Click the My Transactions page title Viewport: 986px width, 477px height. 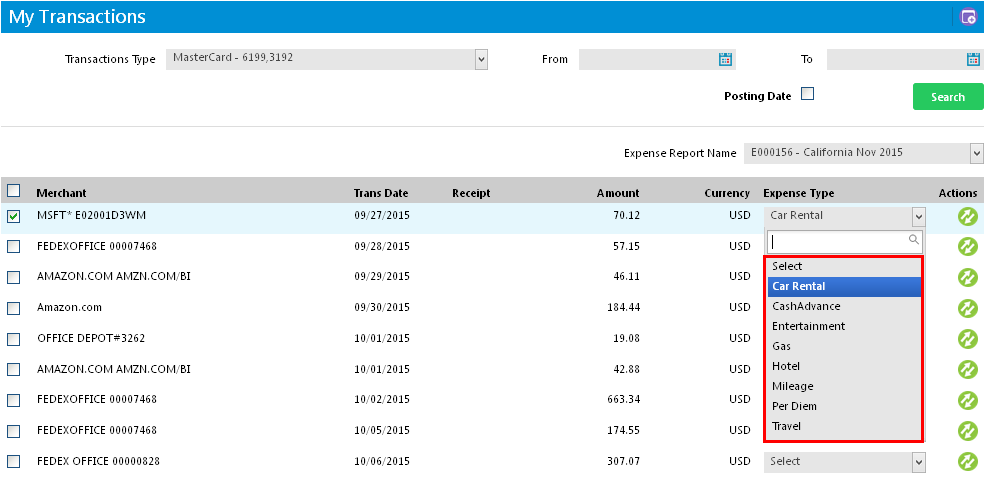[x=77, y=17]
